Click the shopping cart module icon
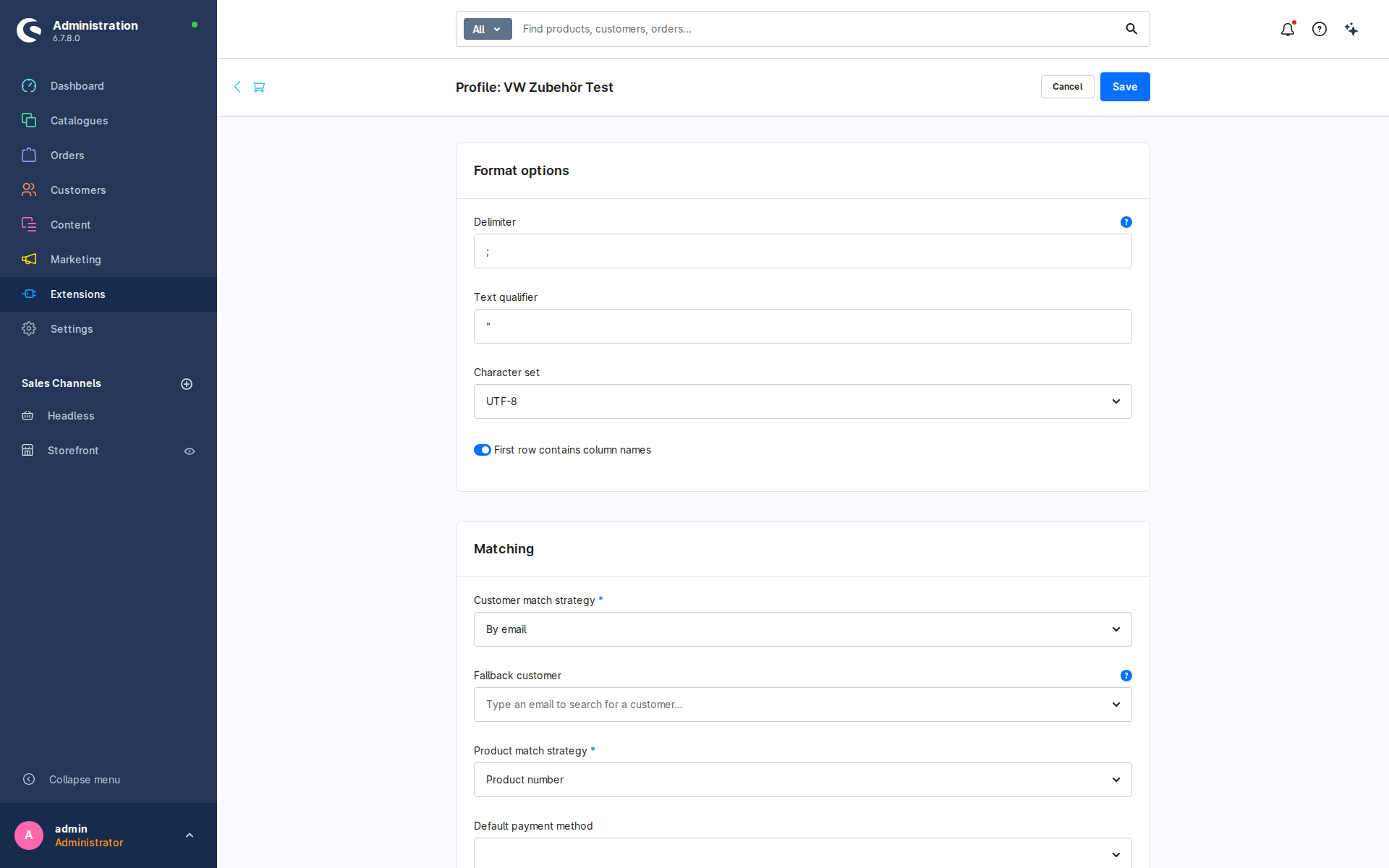This screenshot has height=868, width=1389. [259, 87]
